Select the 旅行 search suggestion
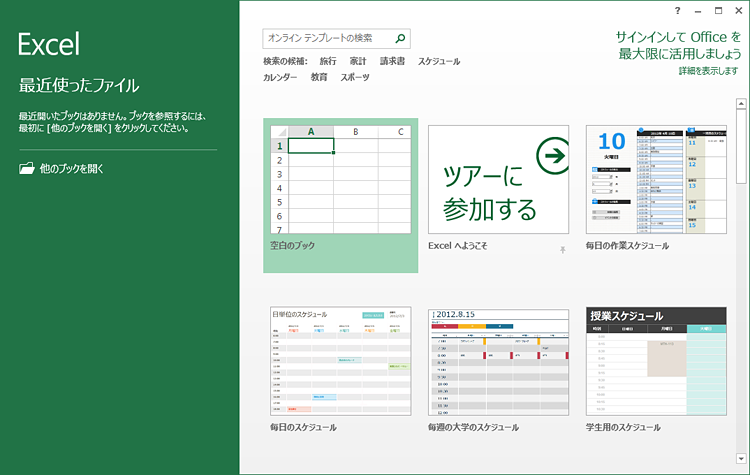Screen dimensions: 750x475 (328, 61)
